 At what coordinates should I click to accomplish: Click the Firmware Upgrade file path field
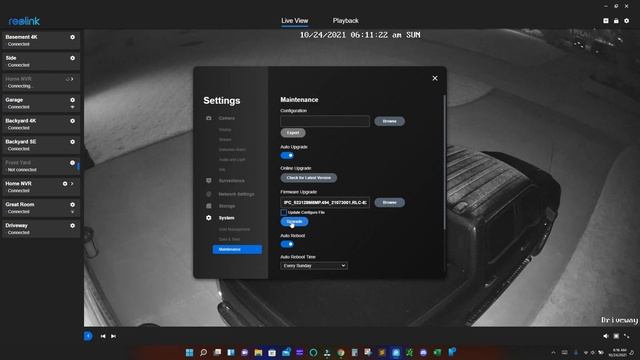pyautogui.click(x=325, y=202)
